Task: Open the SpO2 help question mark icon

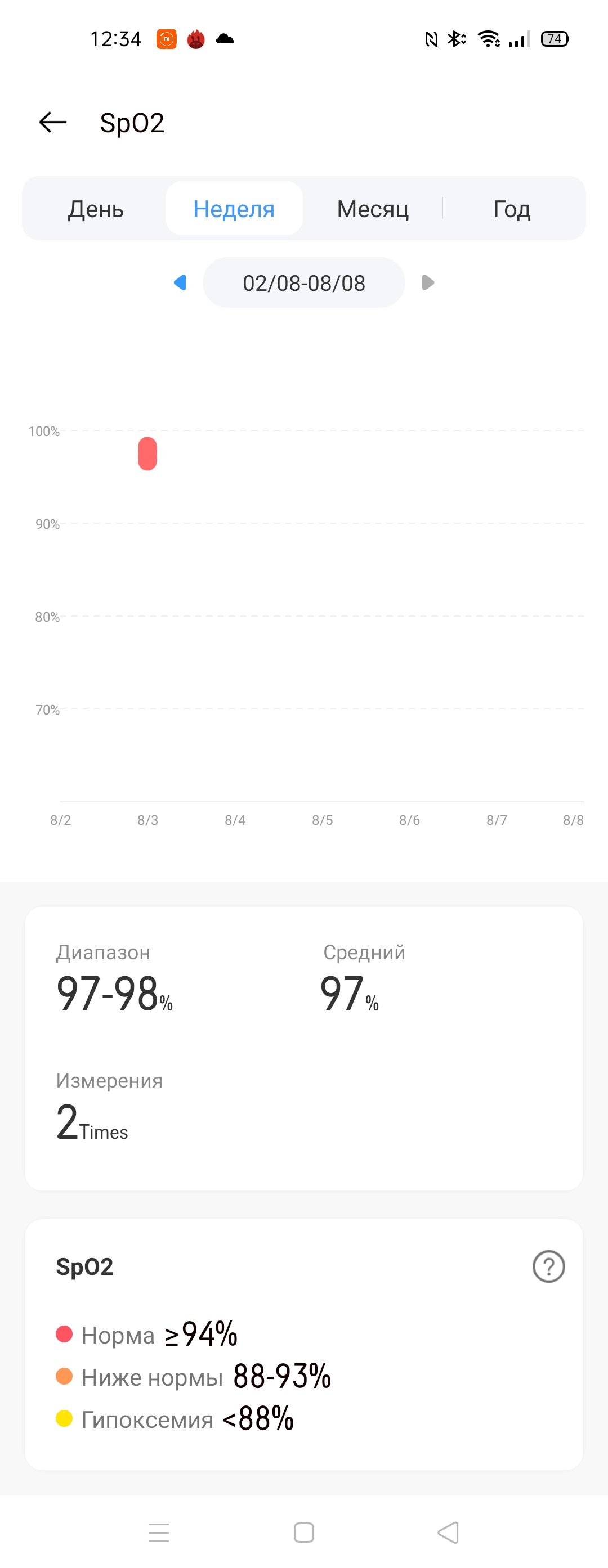Action: tap(548, 1266)
